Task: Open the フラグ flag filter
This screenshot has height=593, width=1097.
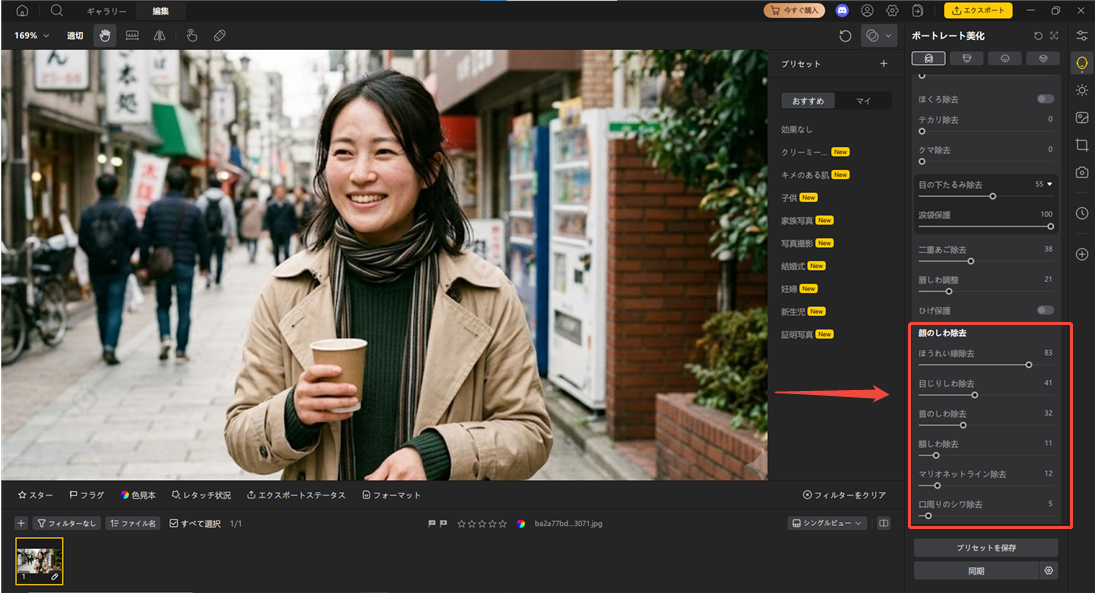Action: coord(87,495)
